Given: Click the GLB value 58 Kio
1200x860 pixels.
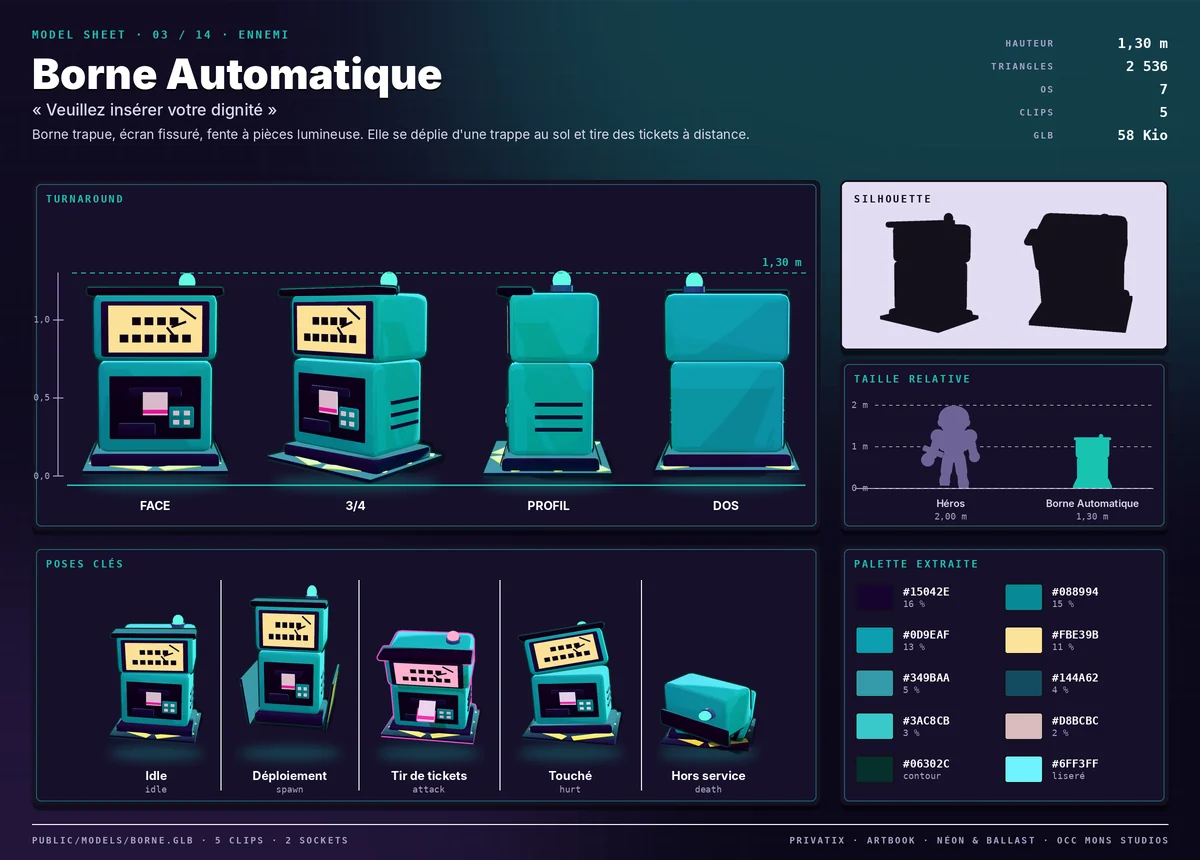Looking at the screenshot, I should coord(1142,135).
